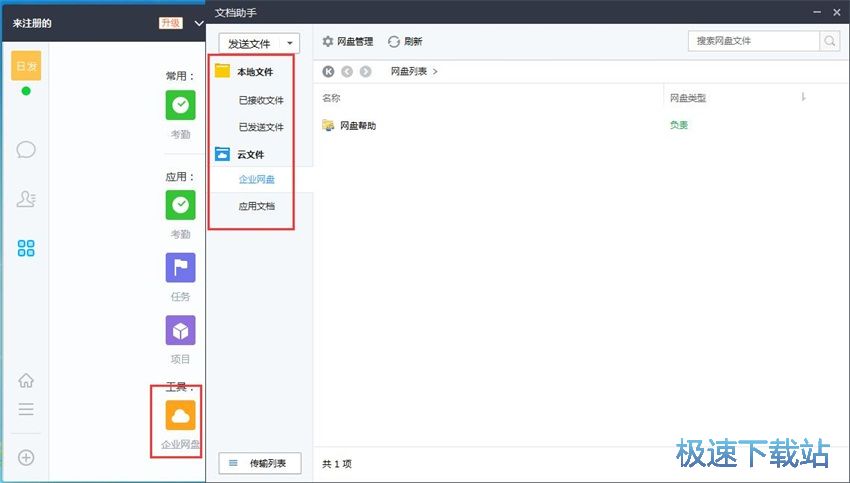The image size is (850, 483).
Task: Click the go-to-first navigation icon
Action: pyautogui.click(x=329, y=72)
